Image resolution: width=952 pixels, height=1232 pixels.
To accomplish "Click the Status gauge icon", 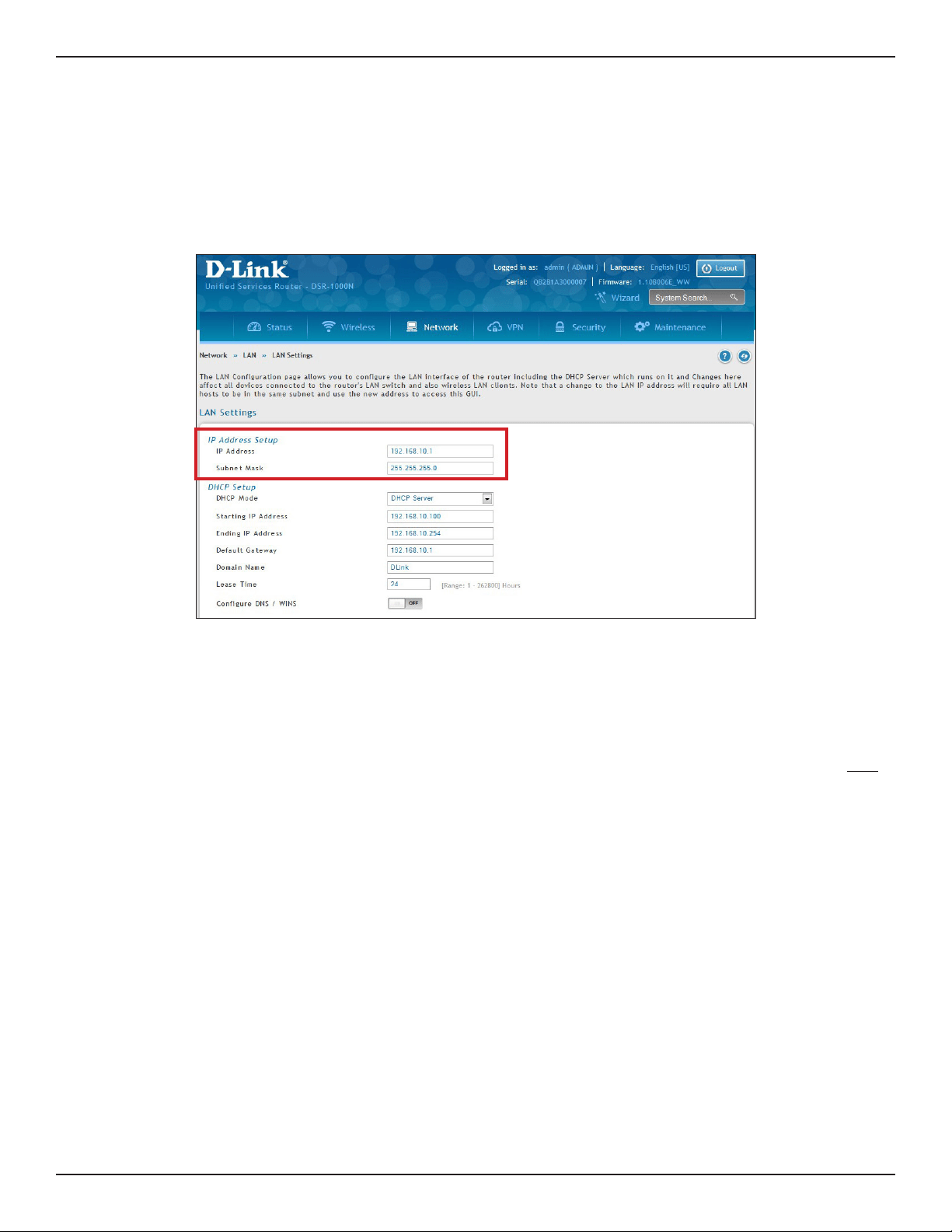I will pos(254,327).
